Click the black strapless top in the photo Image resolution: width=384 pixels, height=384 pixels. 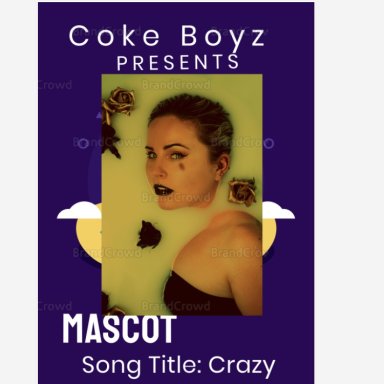click(200, 295)
